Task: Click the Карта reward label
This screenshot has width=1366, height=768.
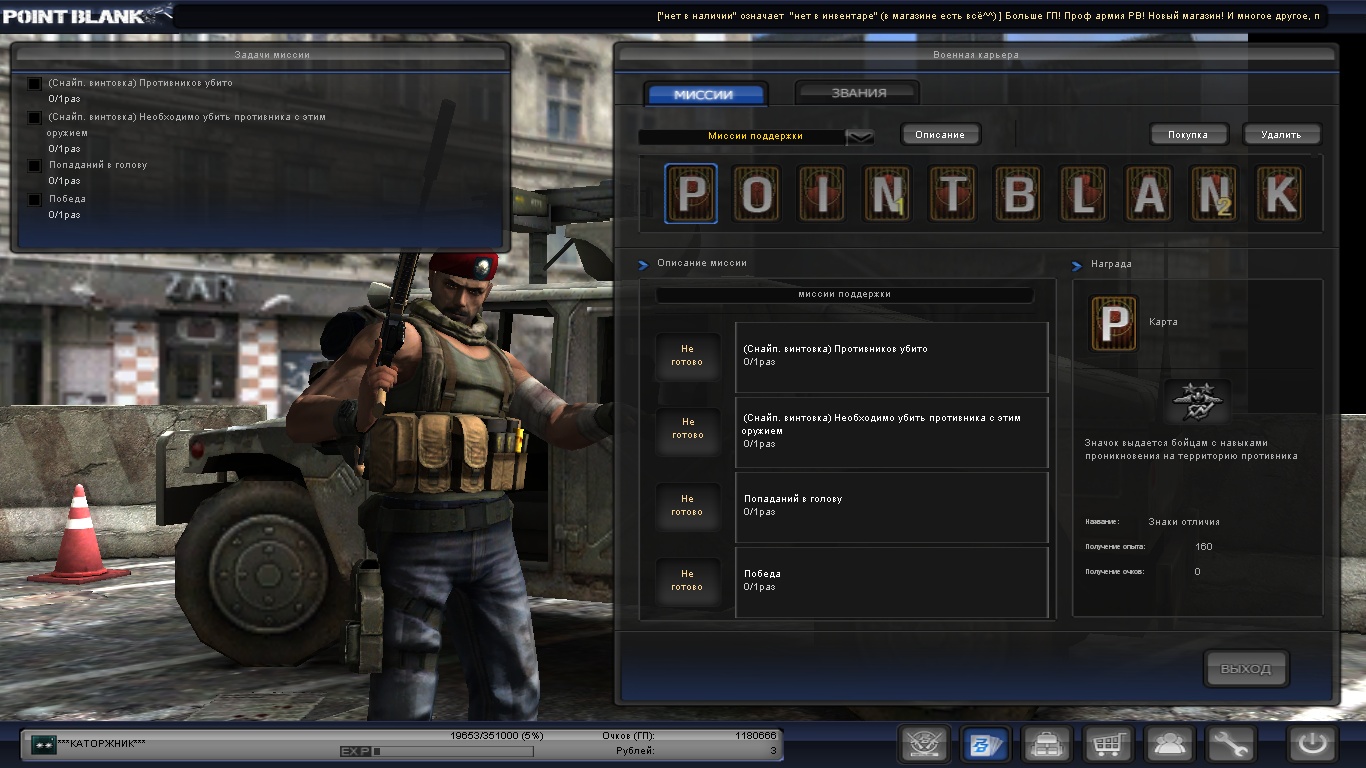Action: tap(1164, 322)
